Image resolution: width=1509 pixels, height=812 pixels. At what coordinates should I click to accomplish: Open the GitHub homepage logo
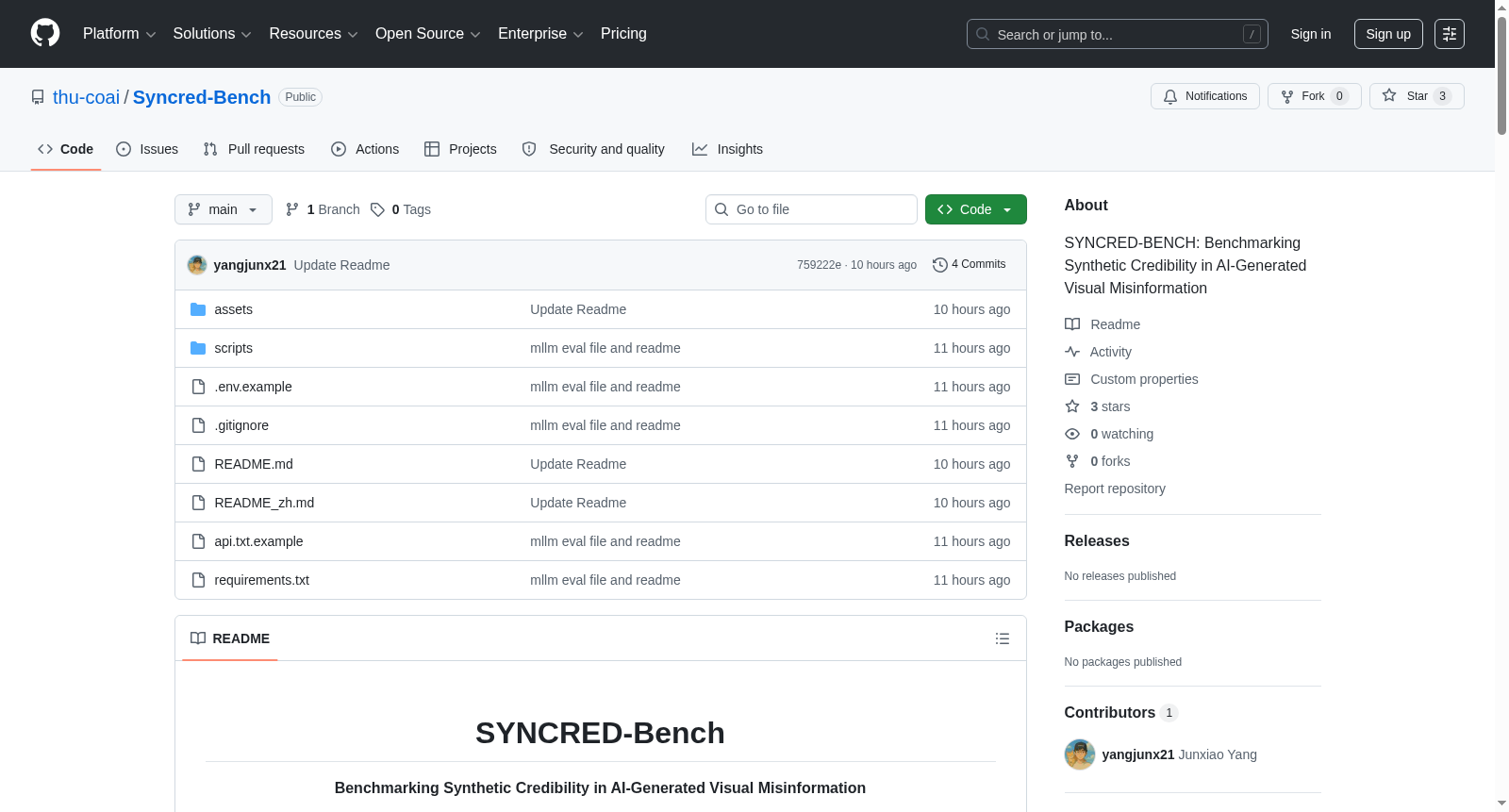coord(45,33)
